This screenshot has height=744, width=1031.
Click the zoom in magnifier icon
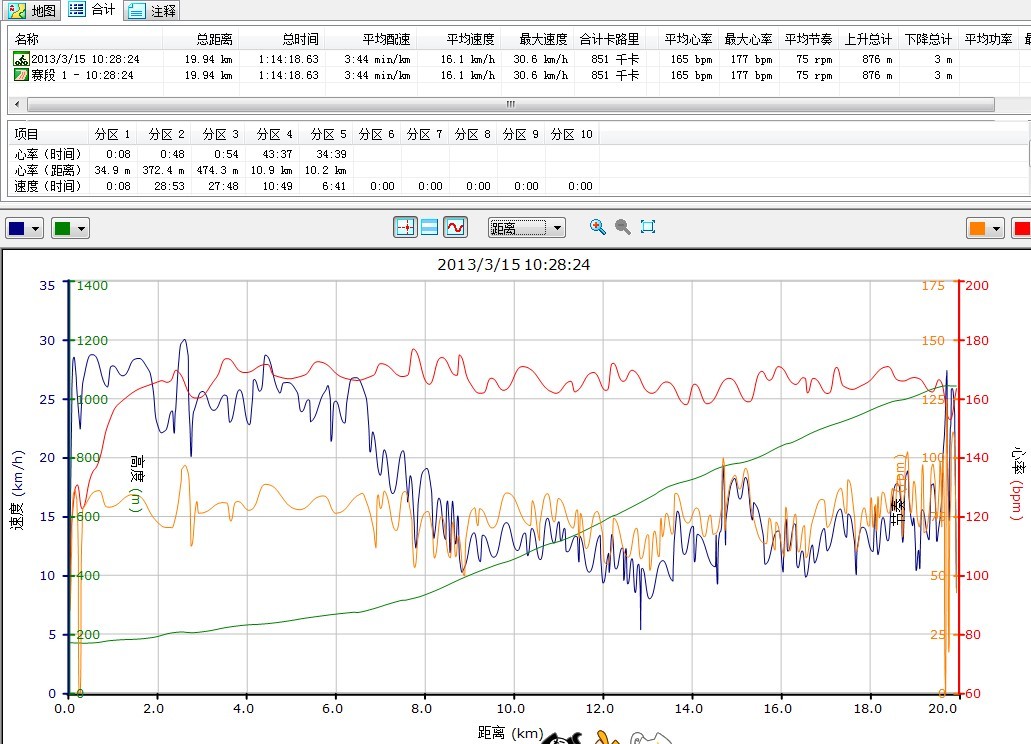coord(598,227)
